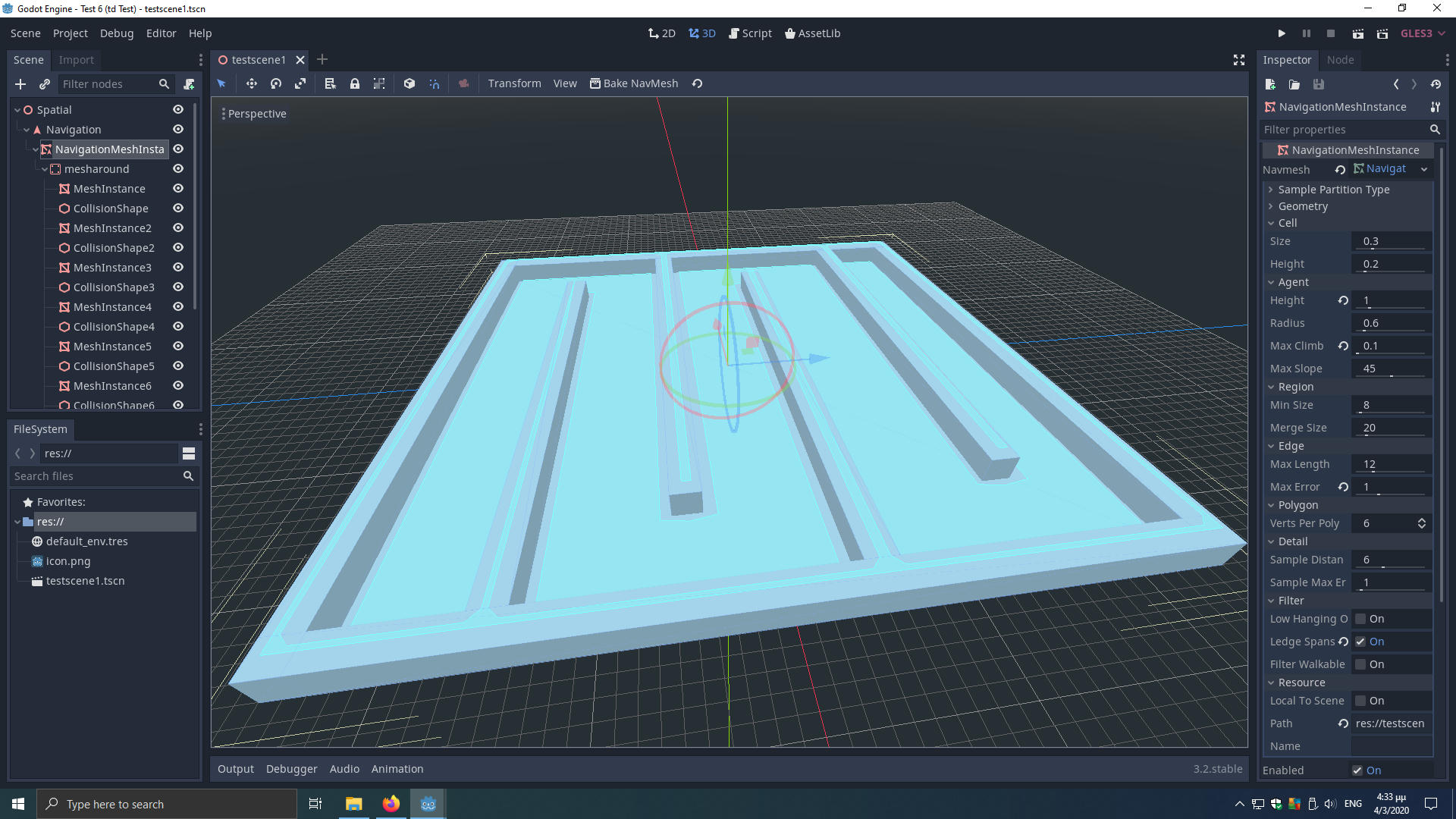Open the Output bottom panel

[236, 769]
